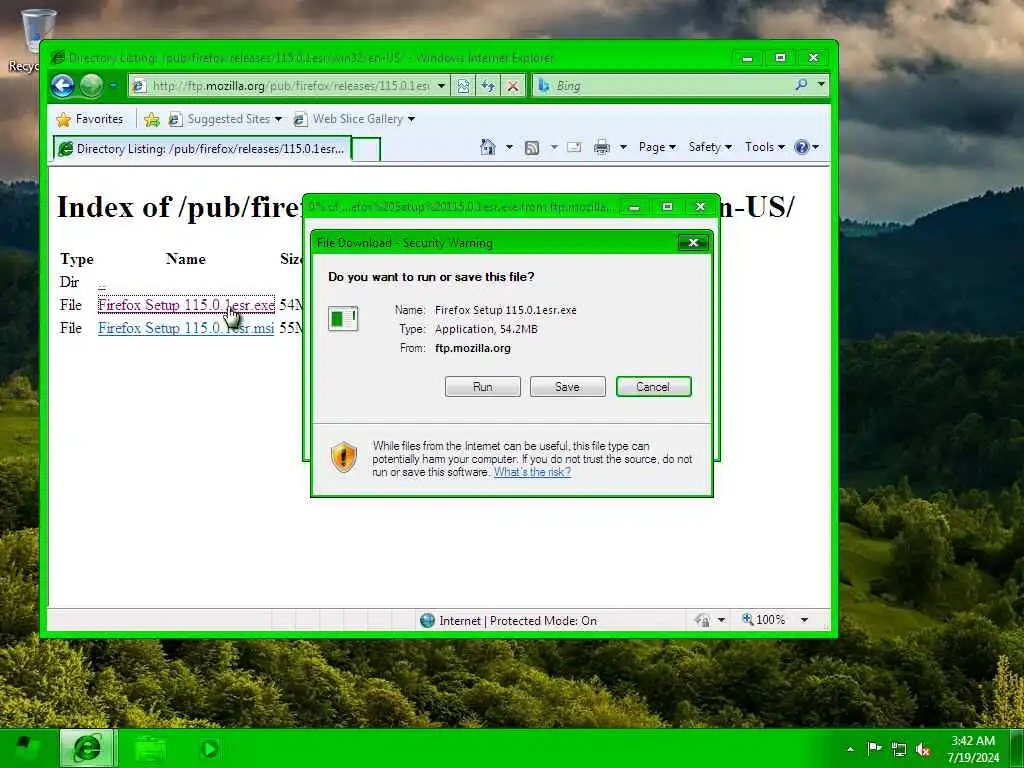Open Web Slice Gallery in the favorites bar
This screenshot has height=768, width=1024.
pos(354,119)
